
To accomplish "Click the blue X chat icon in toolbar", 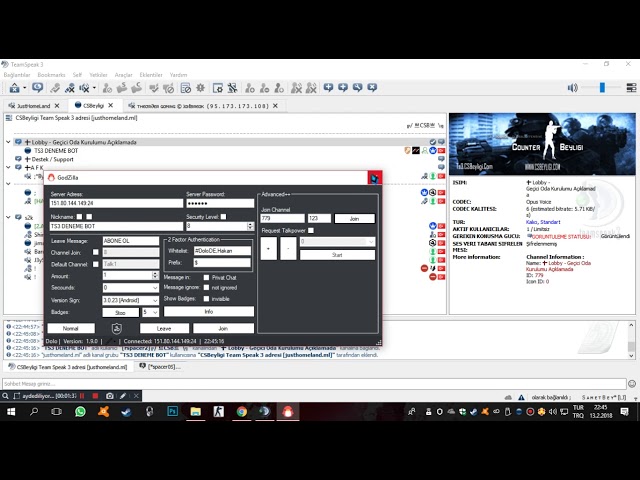I will click(x=372, y=87).
